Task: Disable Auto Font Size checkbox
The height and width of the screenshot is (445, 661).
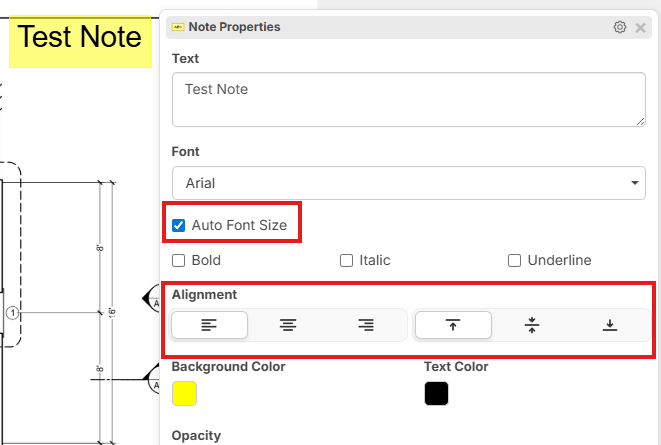Action: [x=179, y=226]
